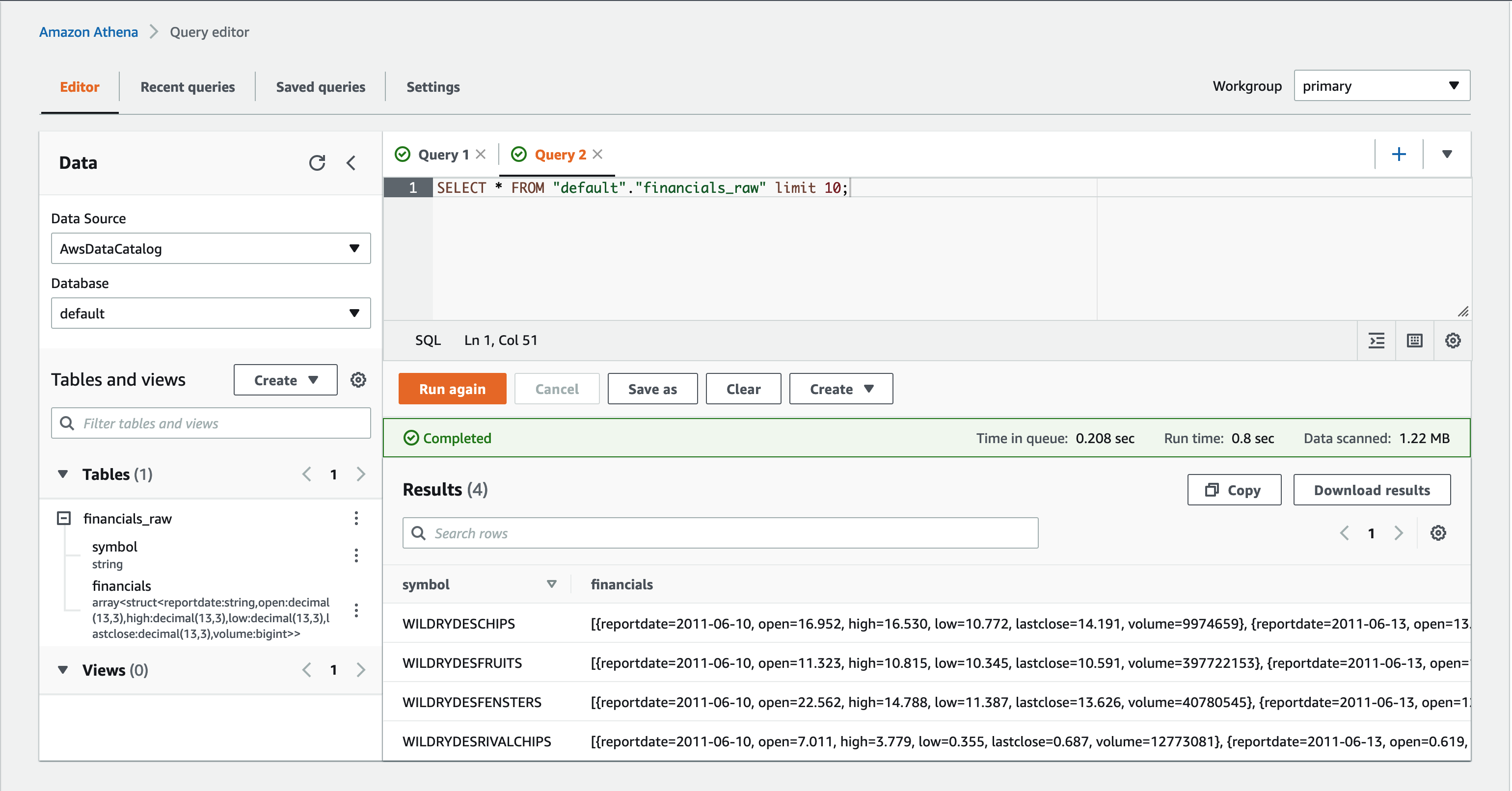Collapse the Views section
The width and height of the screenshot is (1512, 791).
point(63,669)
